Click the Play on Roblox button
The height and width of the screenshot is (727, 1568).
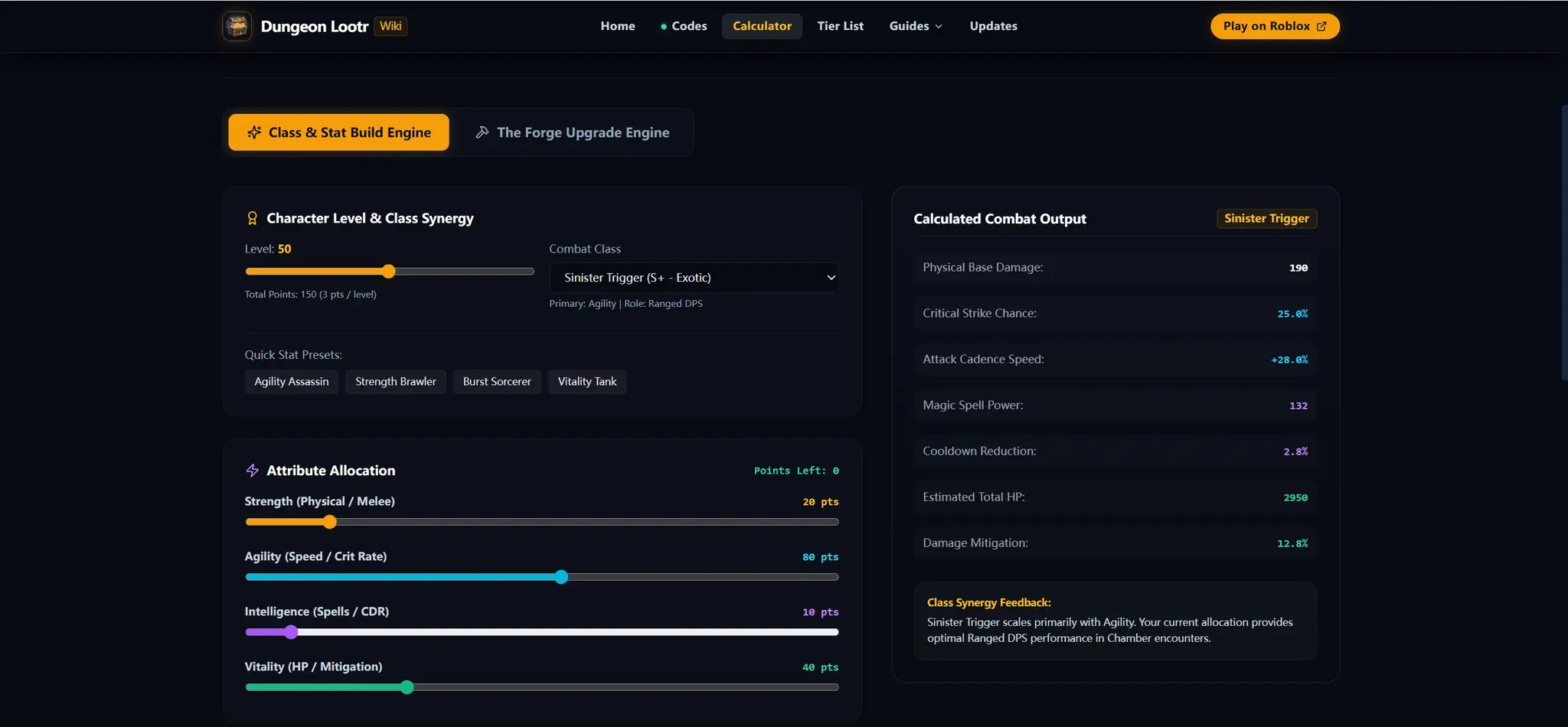[x=1275, y=26]
